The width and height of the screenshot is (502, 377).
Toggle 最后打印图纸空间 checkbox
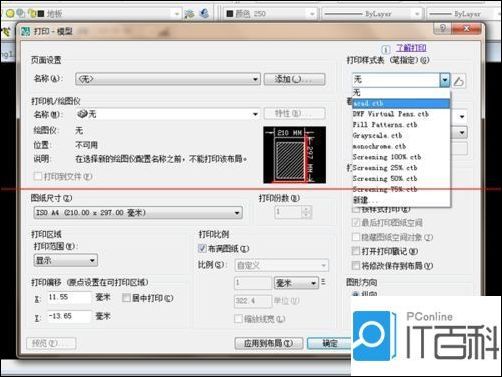(x=356, y=223)
